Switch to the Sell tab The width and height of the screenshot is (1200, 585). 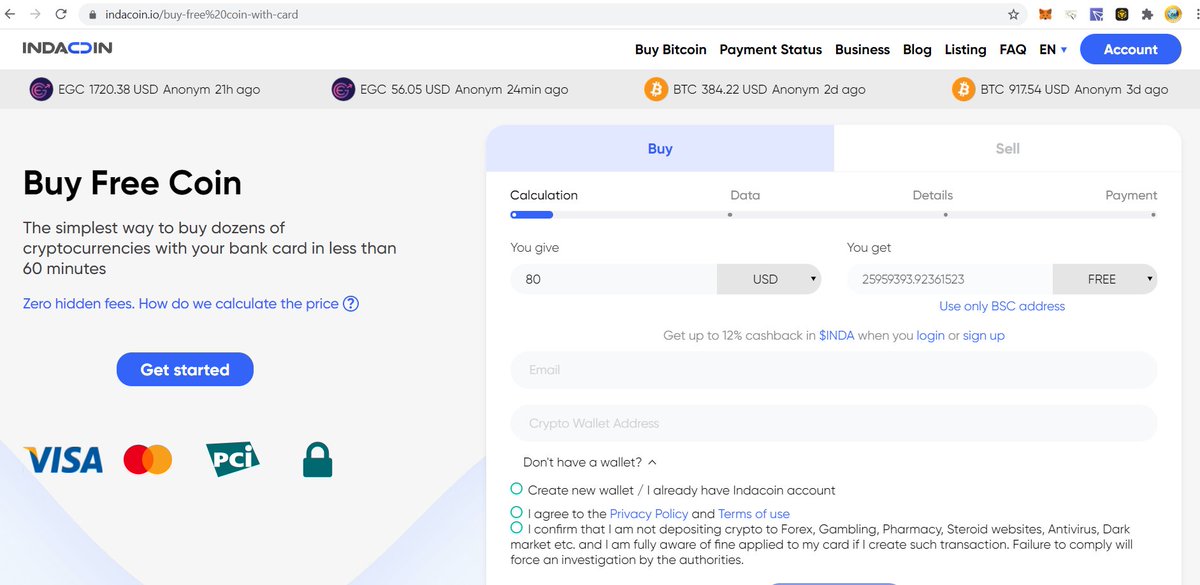1007,148
